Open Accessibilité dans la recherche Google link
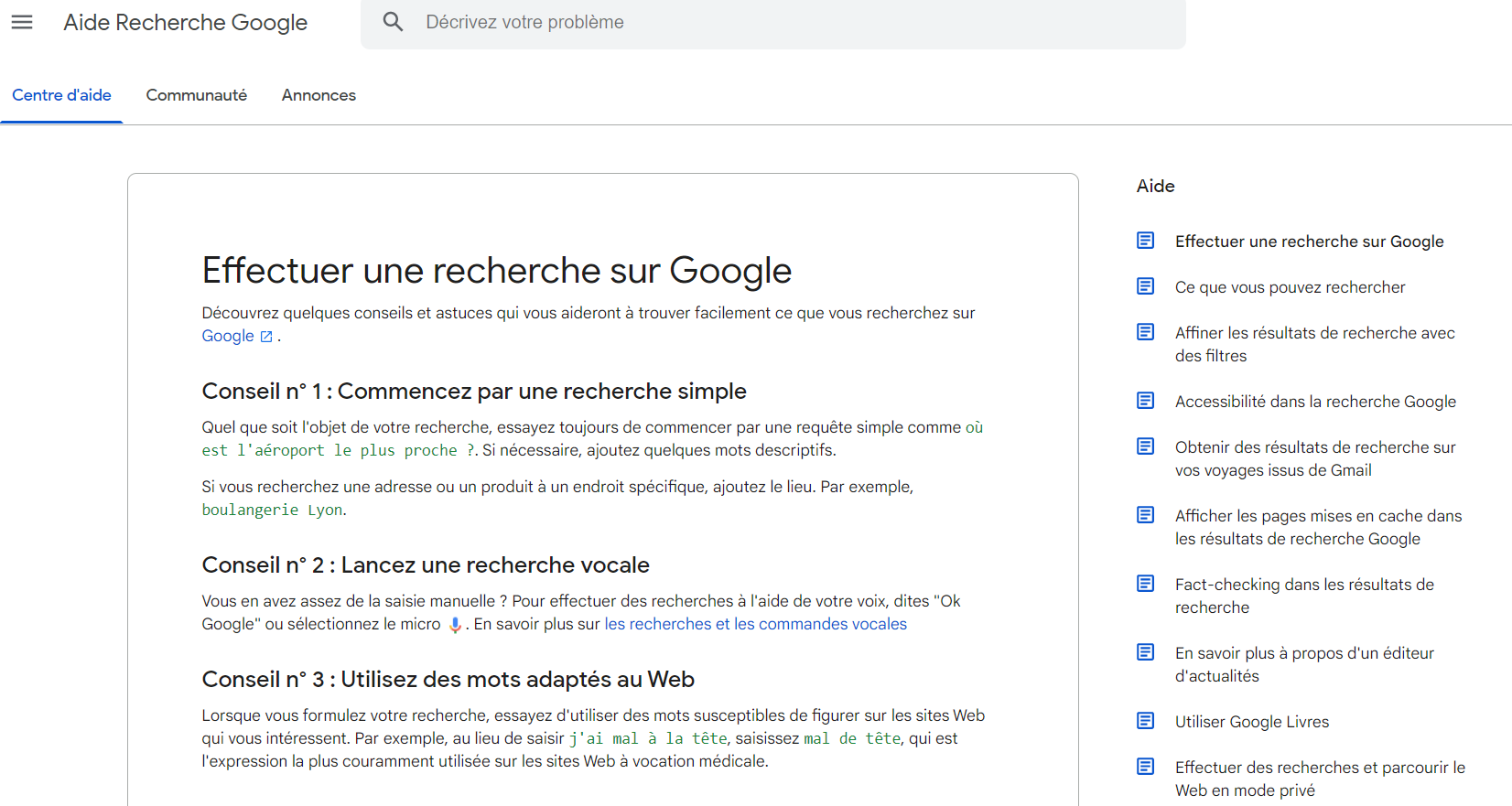 coord(1316,402)
